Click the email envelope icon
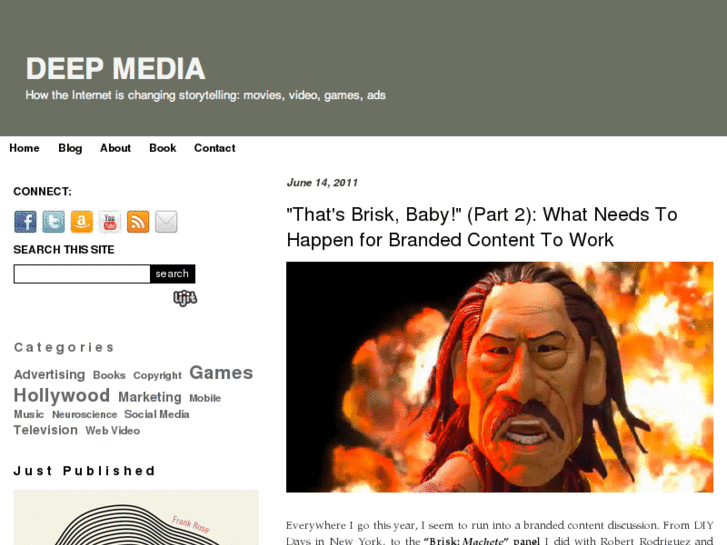This screenshot has width=727, height=545. (166, 221)
